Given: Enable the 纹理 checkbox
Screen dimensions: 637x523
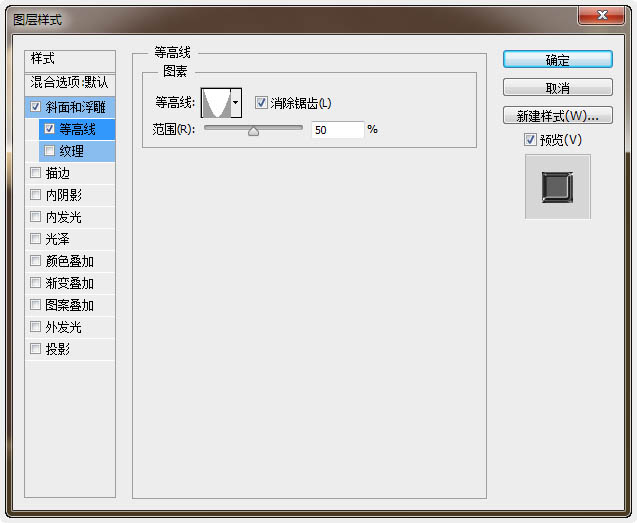Looking at the screenshot, I should [x=49, y=151].
